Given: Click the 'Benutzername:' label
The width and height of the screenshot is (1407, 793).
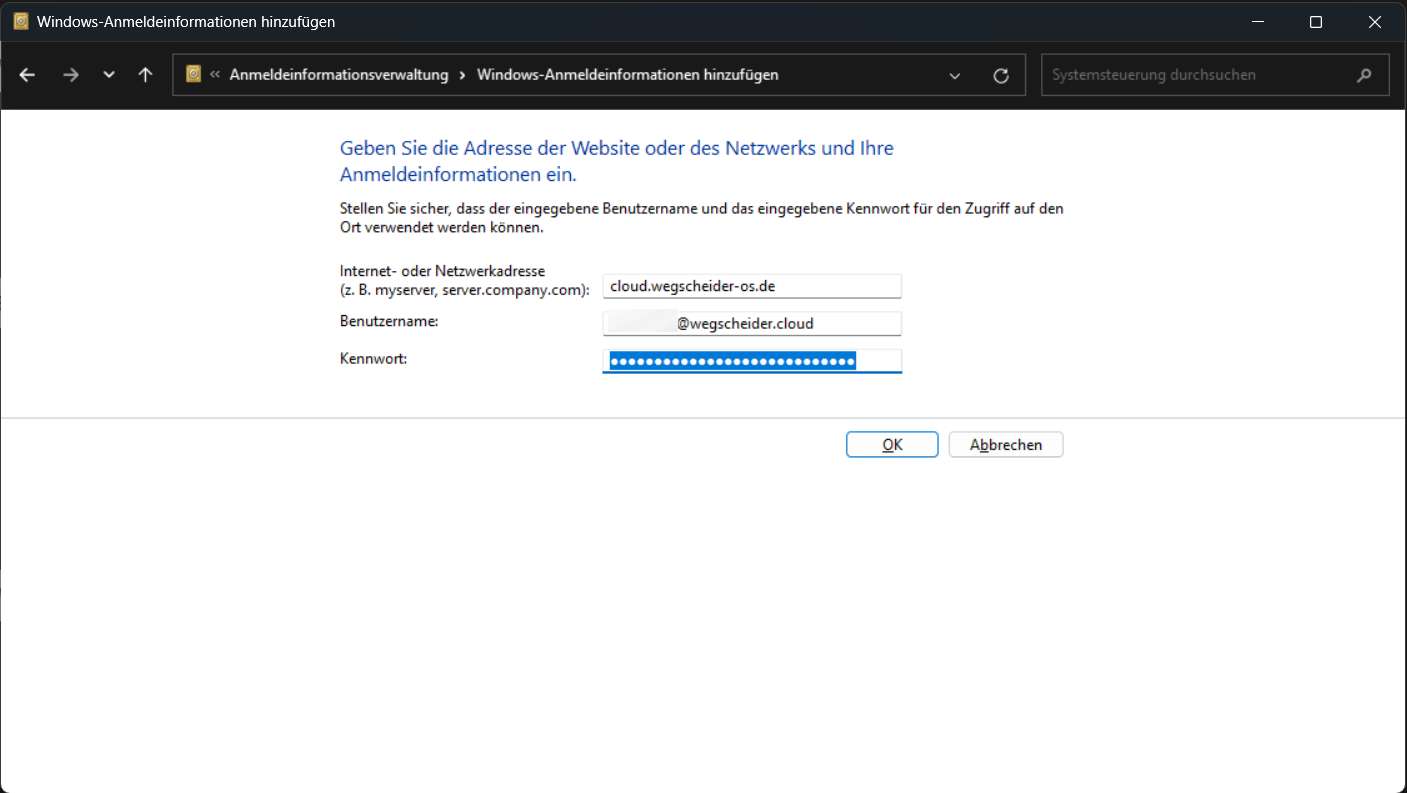Looking at the screenshot, I should [389, 321].
